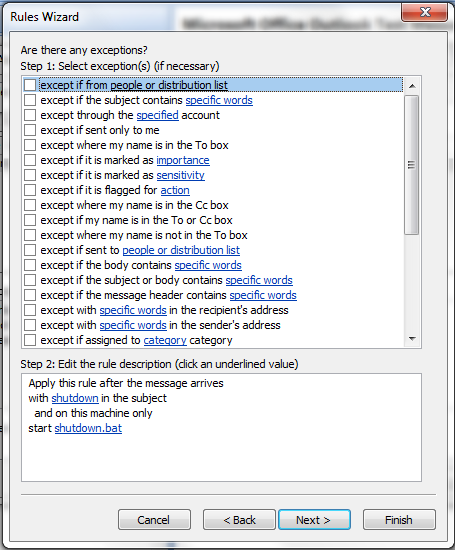The height and width of the screenshot is (550, 455).
Task: Click the 'specified' account link
Action: tap(158, 115)
